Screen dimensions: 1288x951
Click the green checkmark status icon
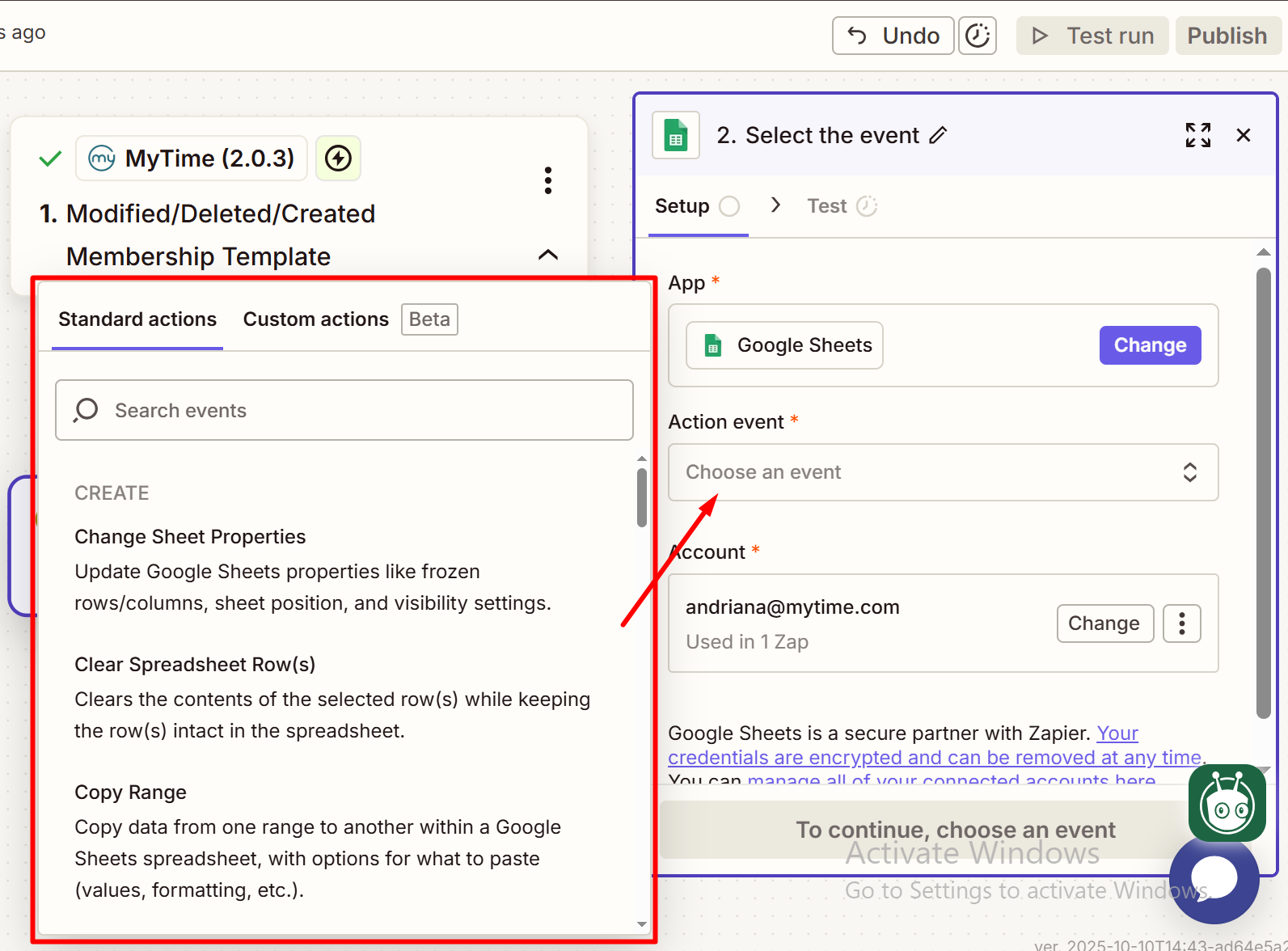pos(50,158)
